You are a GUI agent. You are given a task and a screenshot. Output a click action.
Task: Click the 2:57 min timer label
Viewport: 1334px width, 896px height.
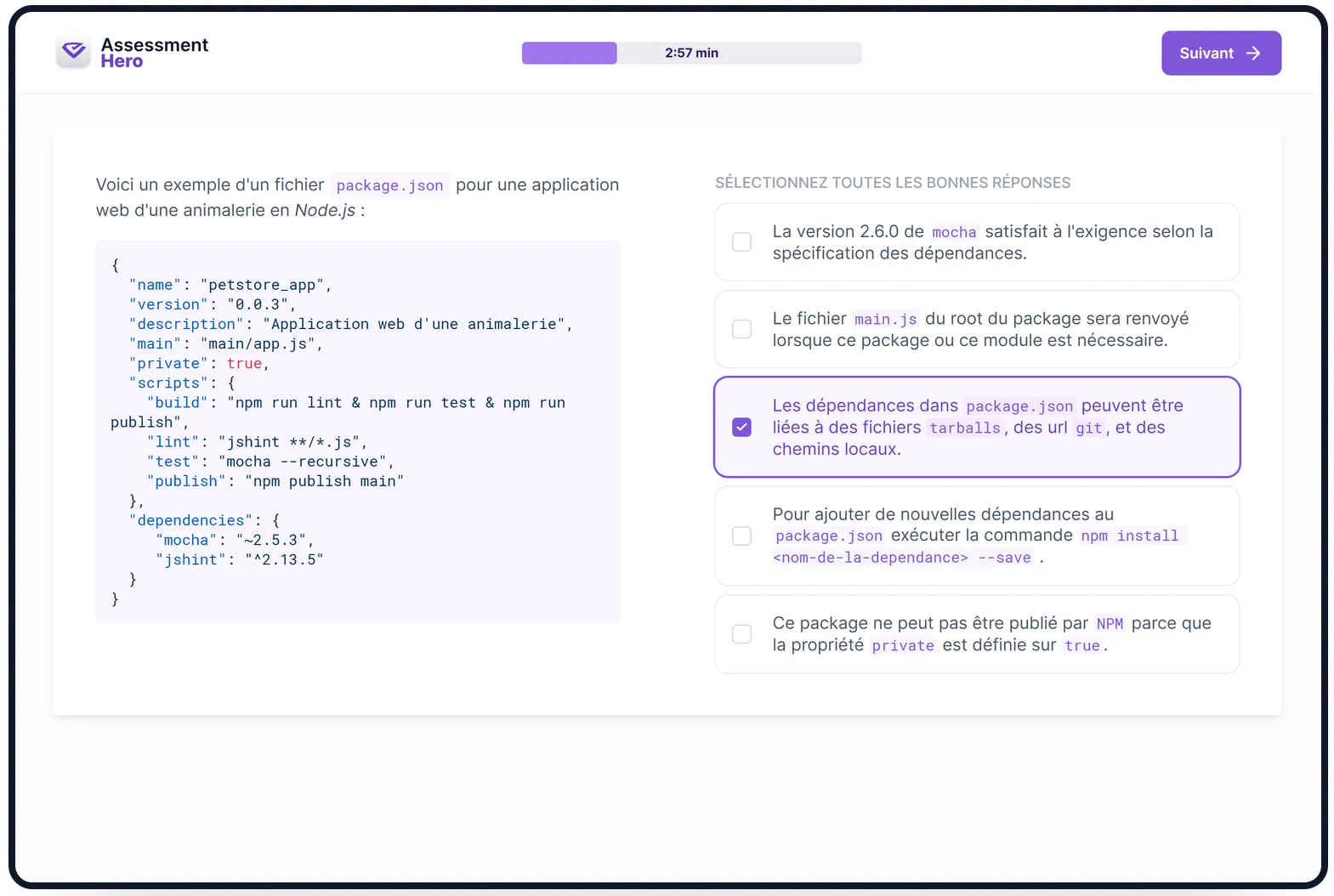pyautogui.click(x=691, y=53)
